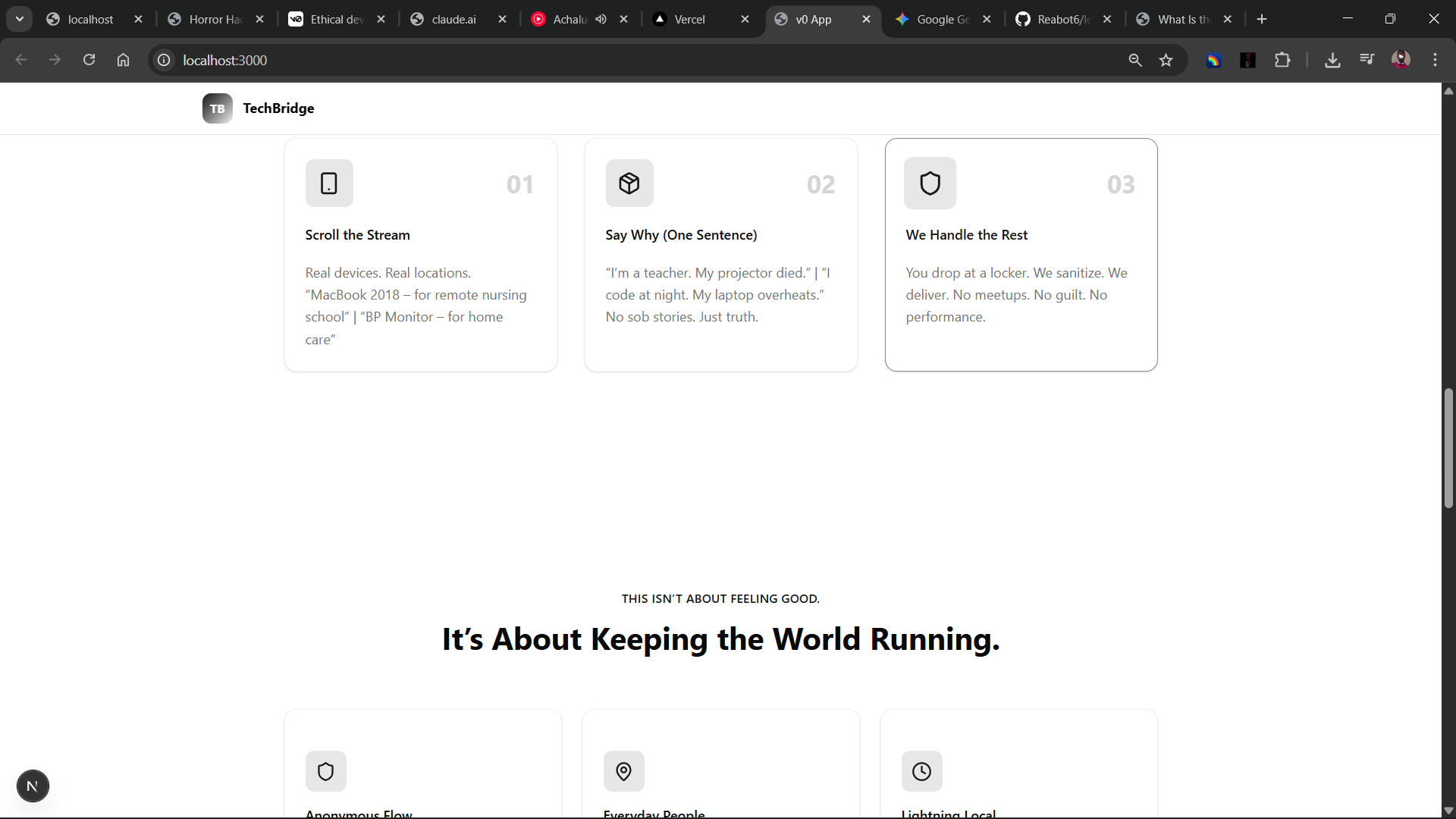Click the TechBridge TB logo icon
Image resolution: width=1456 pixels, height=819 pixels.
tap(217, 108)
